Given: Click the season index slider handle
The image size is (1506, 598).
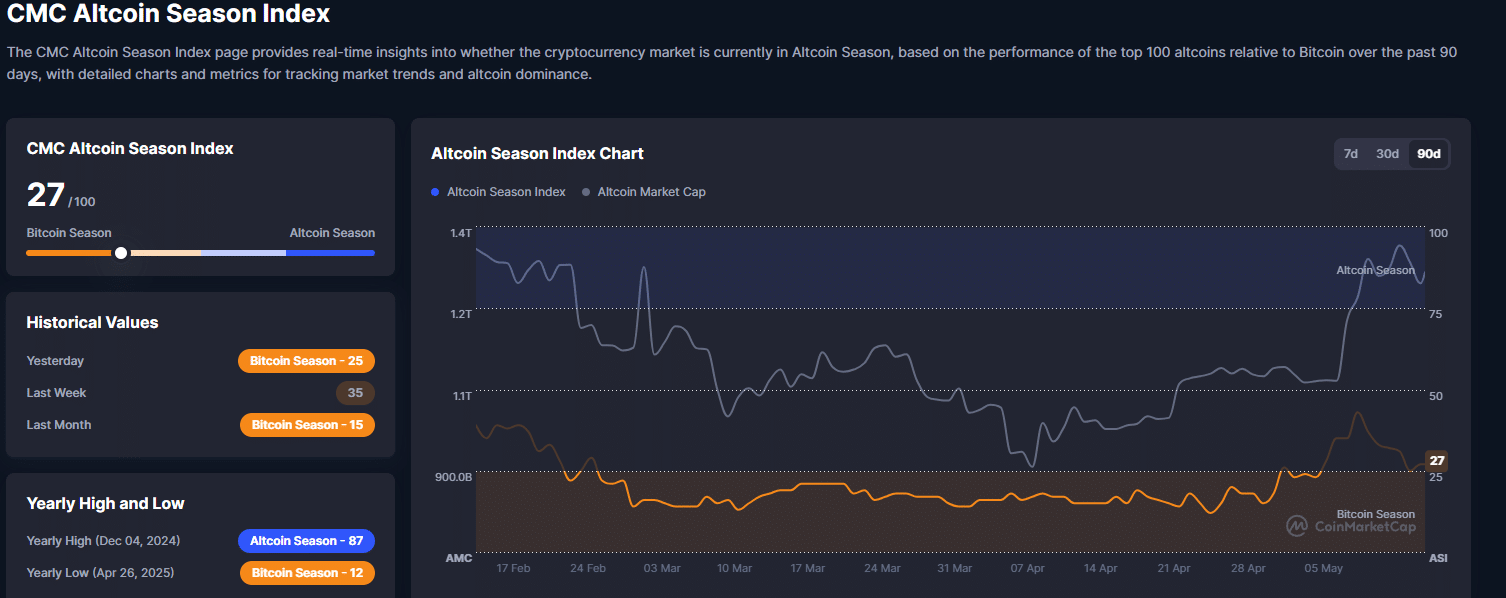Looking at the screenshot, I should (121, 253).
